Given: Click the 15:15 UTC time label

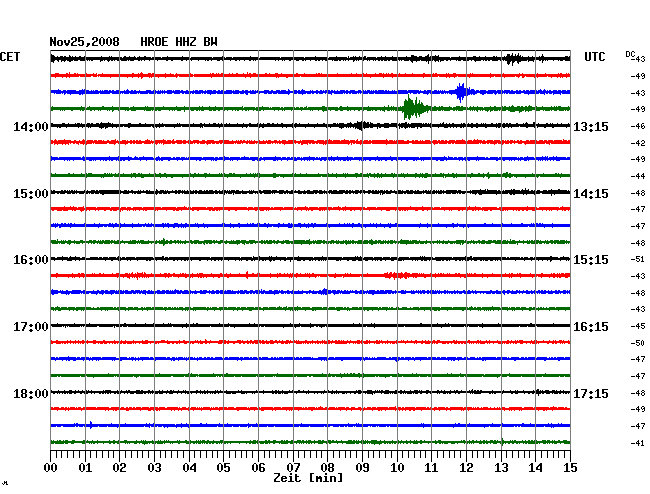Looking at the screenshot, I should [x=591, y=260].
